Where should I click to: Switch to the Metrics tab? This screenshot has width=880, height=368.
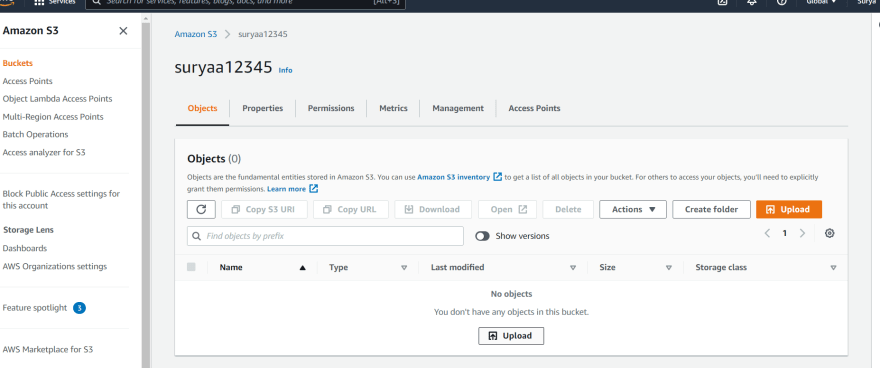(393, 108)
